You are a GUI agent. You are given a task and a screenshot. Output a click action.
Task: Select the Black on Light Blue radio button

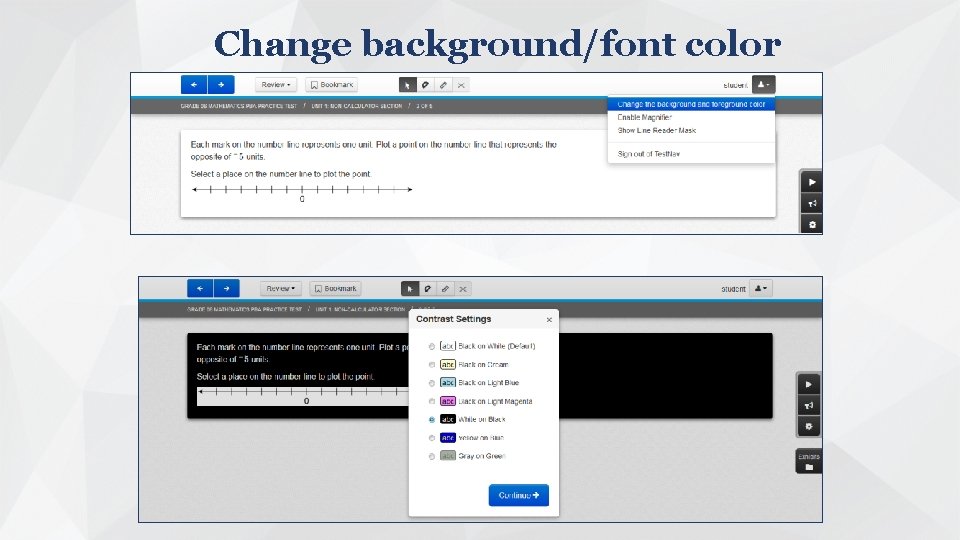[x=432, y=383]
